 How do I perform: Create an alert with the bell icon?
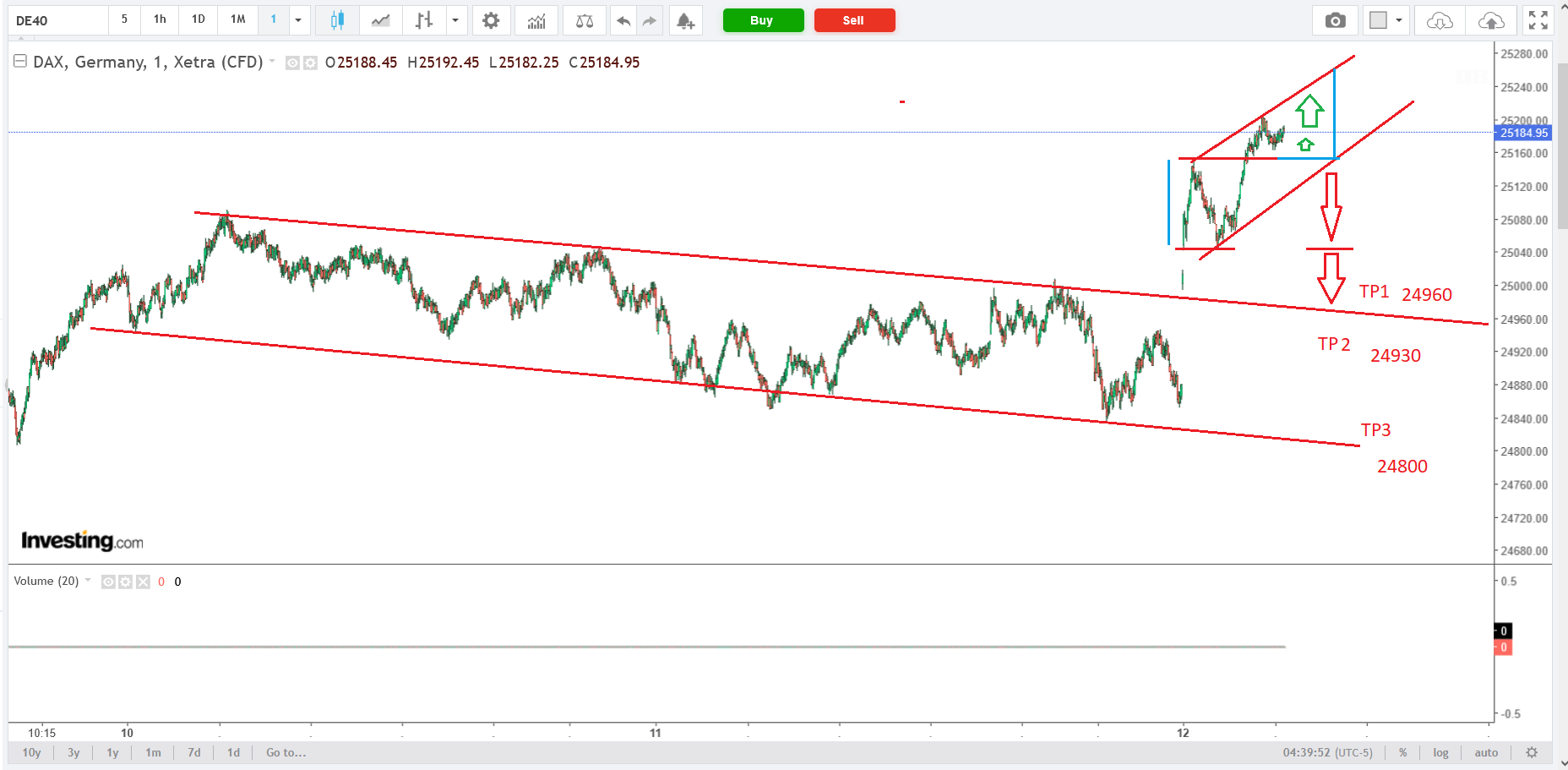pyautogui.click(x=686, y=20)
